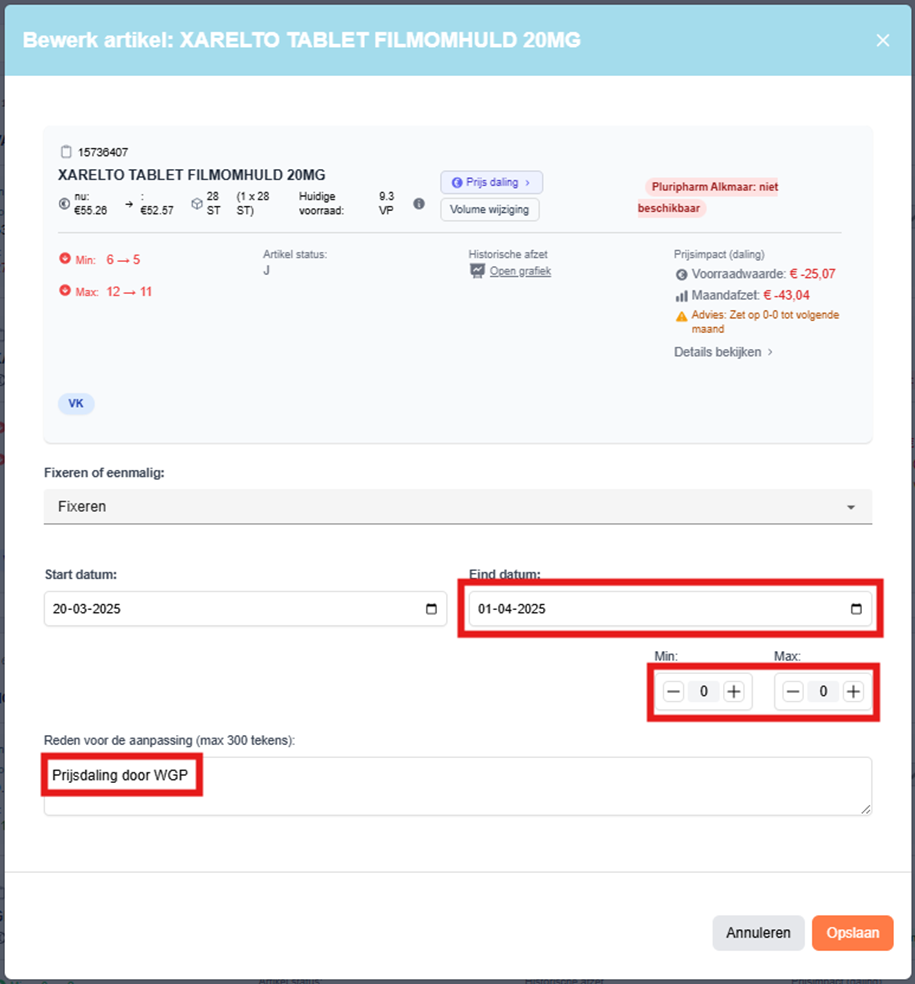
Task: Click the Max quantity number field
Action: tap(823, 692)
